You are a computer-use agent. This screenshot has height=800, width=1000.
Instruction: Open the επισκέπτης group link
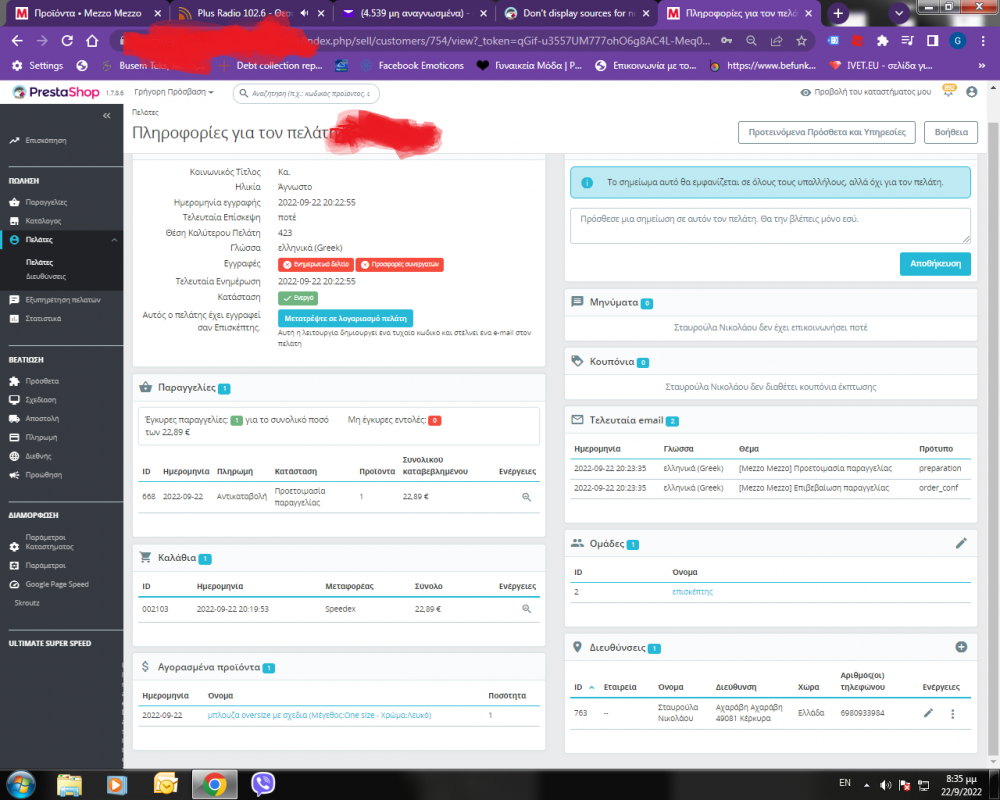693,592
